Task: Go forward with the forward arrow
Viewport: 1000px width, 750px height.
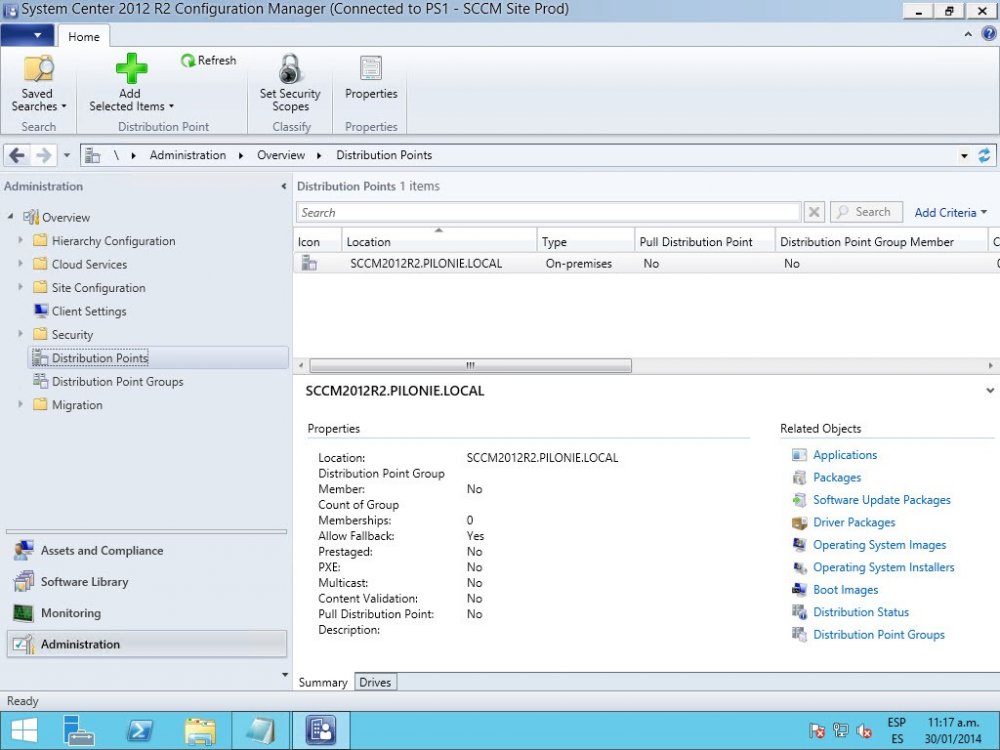Action: pyautogui.click(x=43, y=155)
